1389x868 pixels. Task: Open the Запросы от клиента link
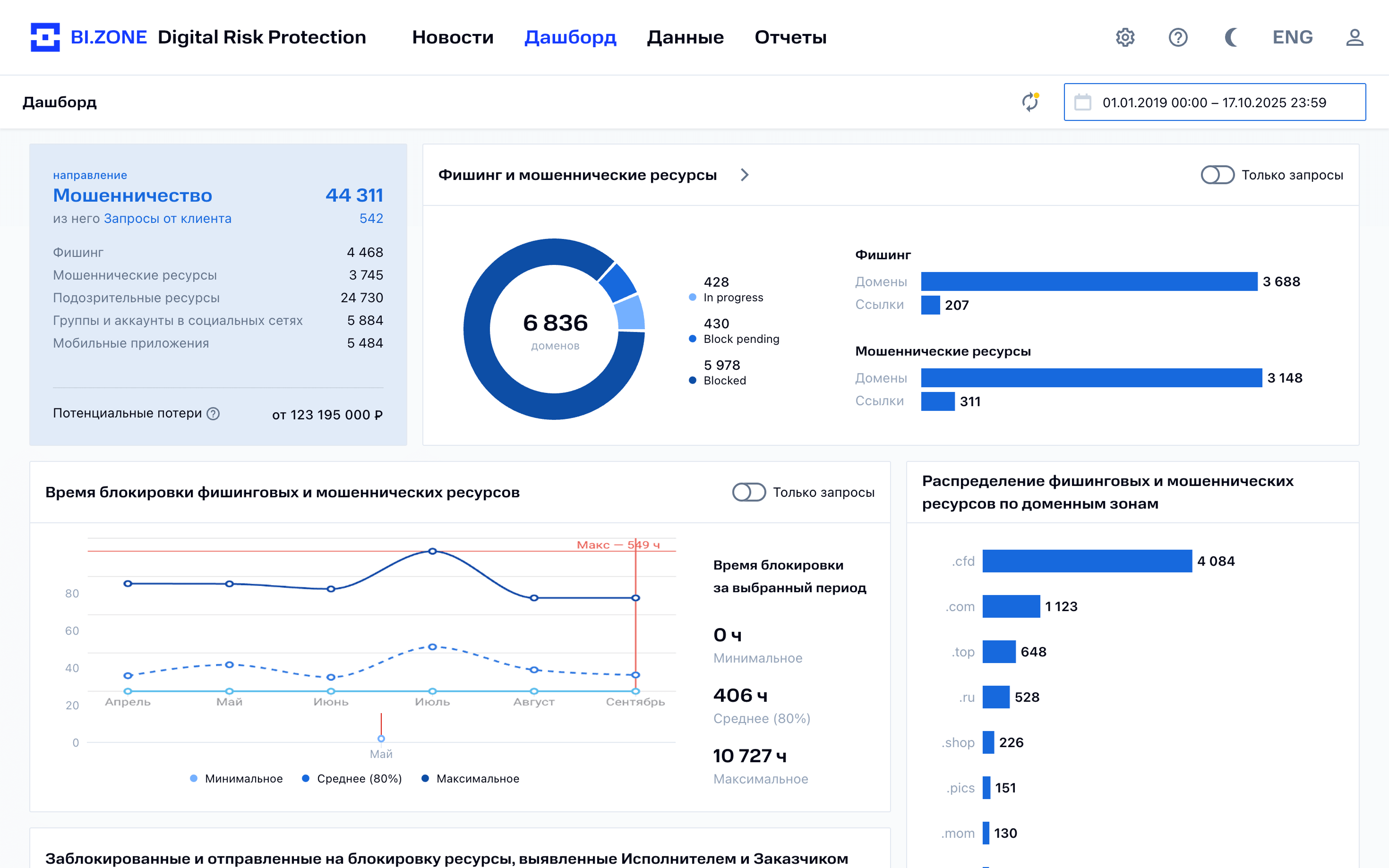[168, 219]
